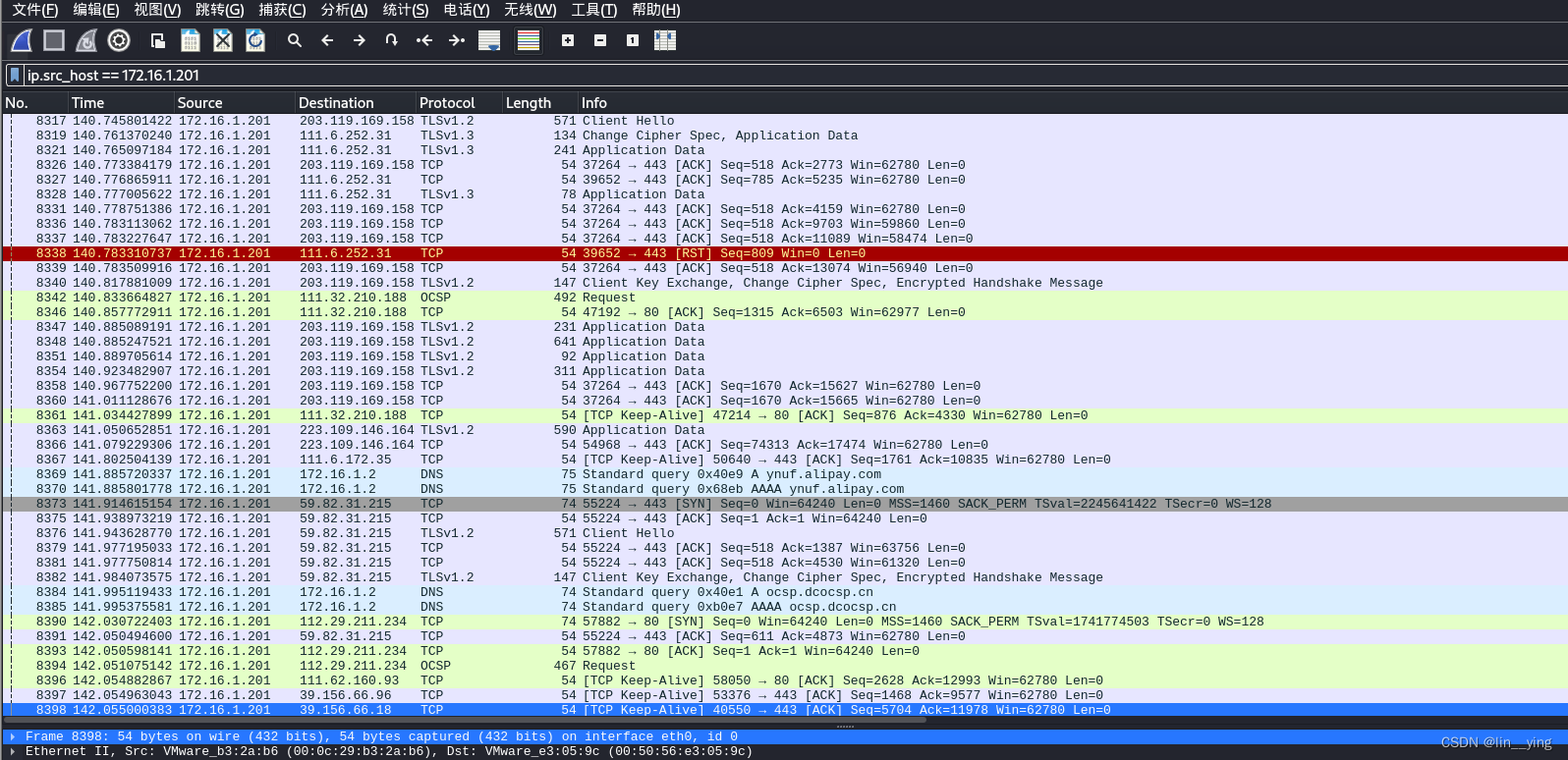Sort packets by the Source column
The image size is (1568, 760).
coord(235,103)
